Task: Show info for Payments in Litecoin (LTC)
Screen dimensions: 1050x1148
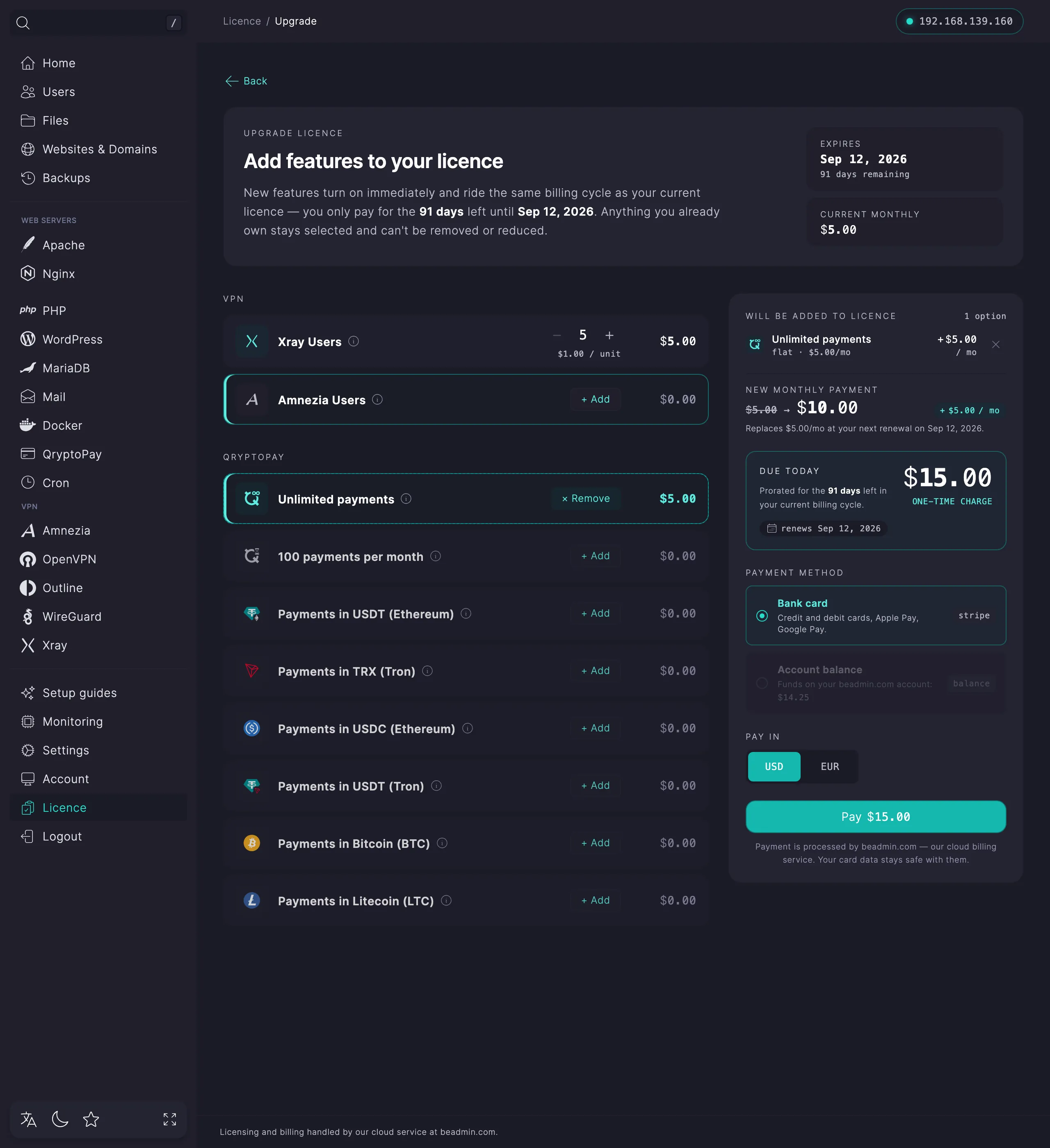Action: pos(447,901)
